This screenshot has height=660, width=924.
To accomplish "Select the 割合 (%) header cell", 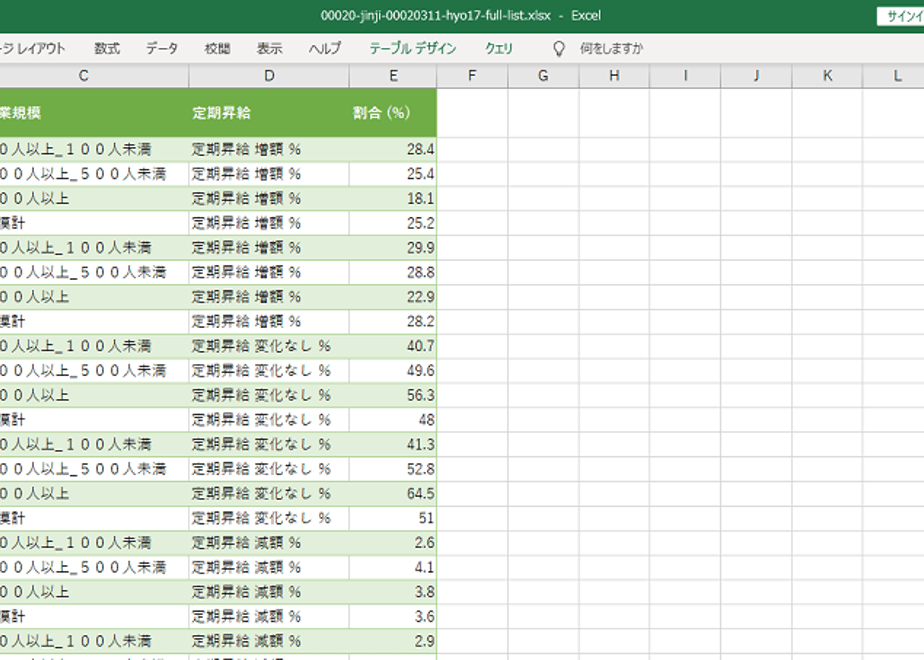I will click(x=393, y=113).
